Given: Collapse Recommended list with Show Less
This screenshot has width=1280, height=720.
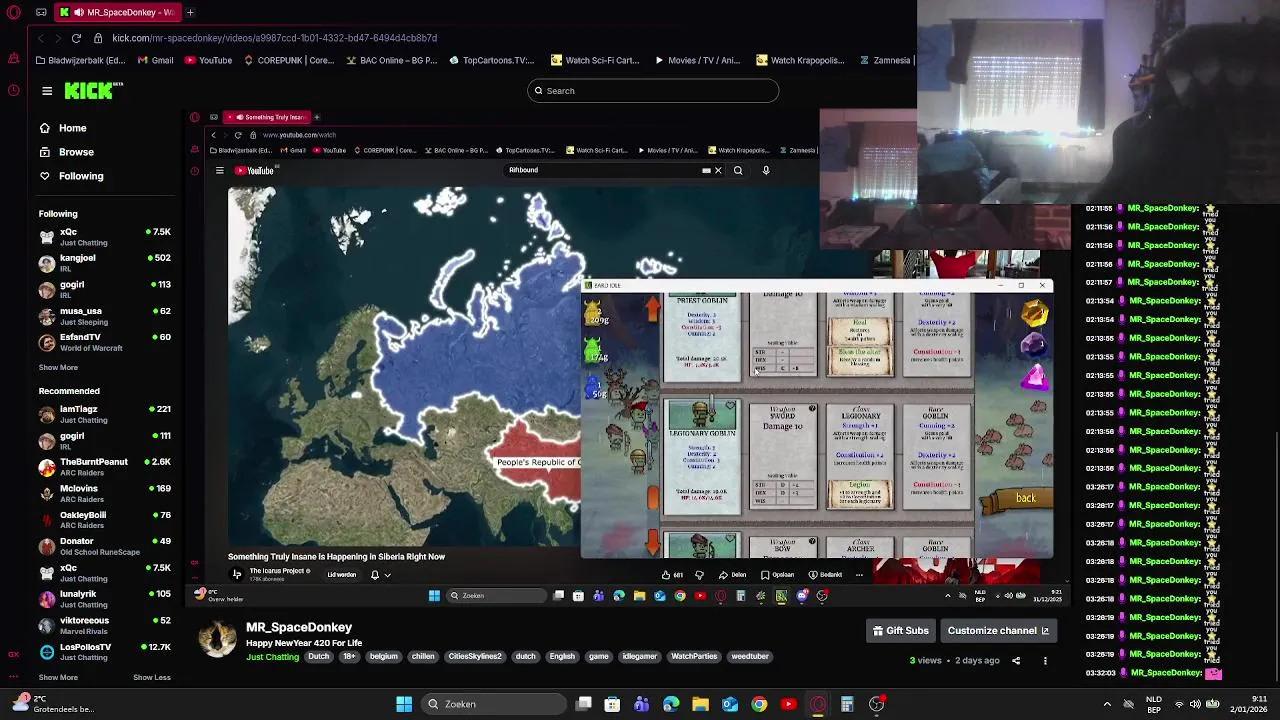Looking at the screenshot, I should pos(152,677).
